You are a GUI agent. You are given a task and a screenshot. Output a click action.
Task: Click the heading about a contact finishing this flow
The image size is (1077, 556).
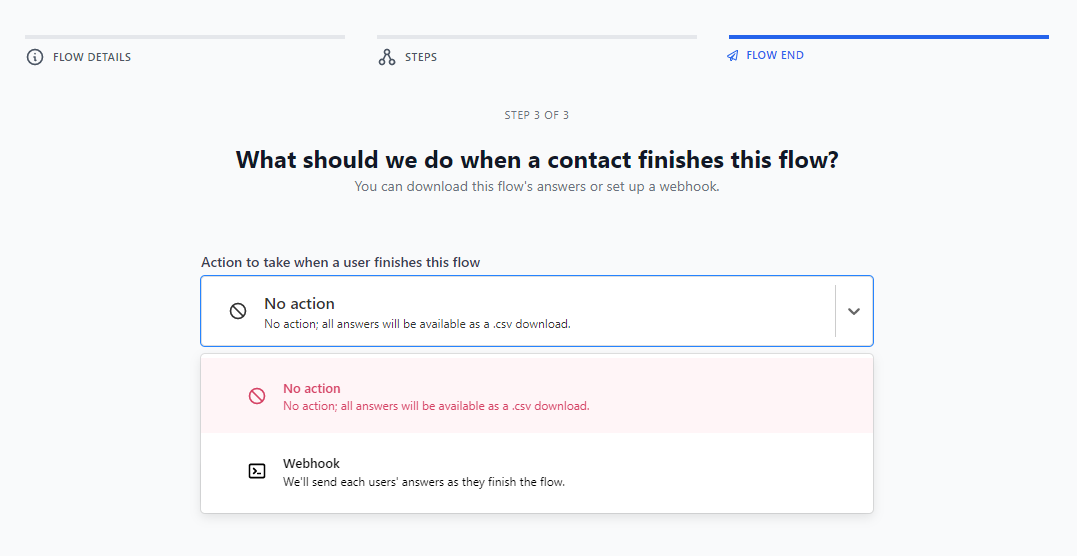tap(537, 160)
